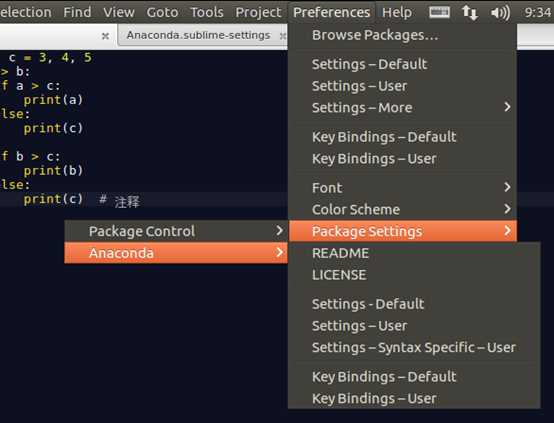Image resolution: width=554 pixels, height=423 pixels.
Task: Expand the Settings – More submenu
Action: tap(403, 107)
